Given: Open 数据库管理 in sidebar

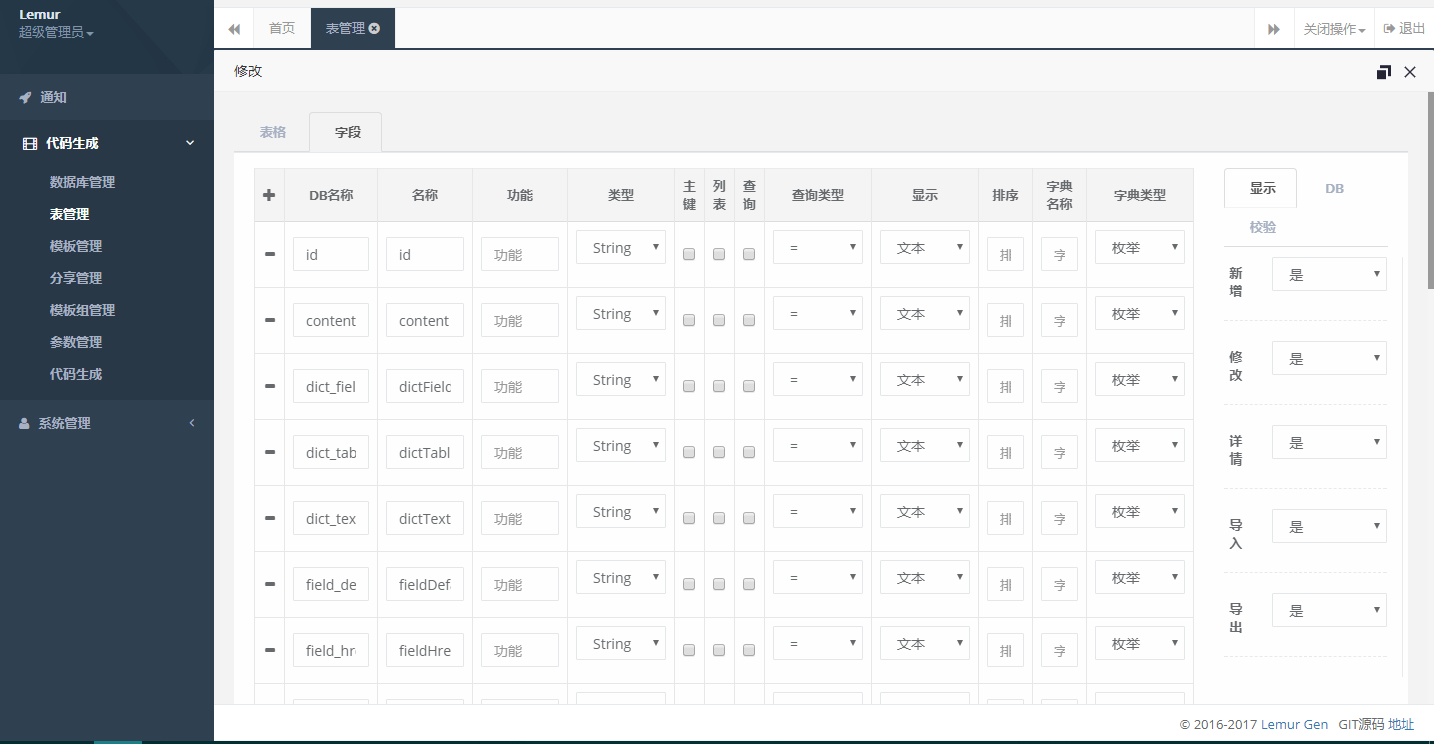Looking at the screenshot, I should pyautogui.click(x=82, y=182).
